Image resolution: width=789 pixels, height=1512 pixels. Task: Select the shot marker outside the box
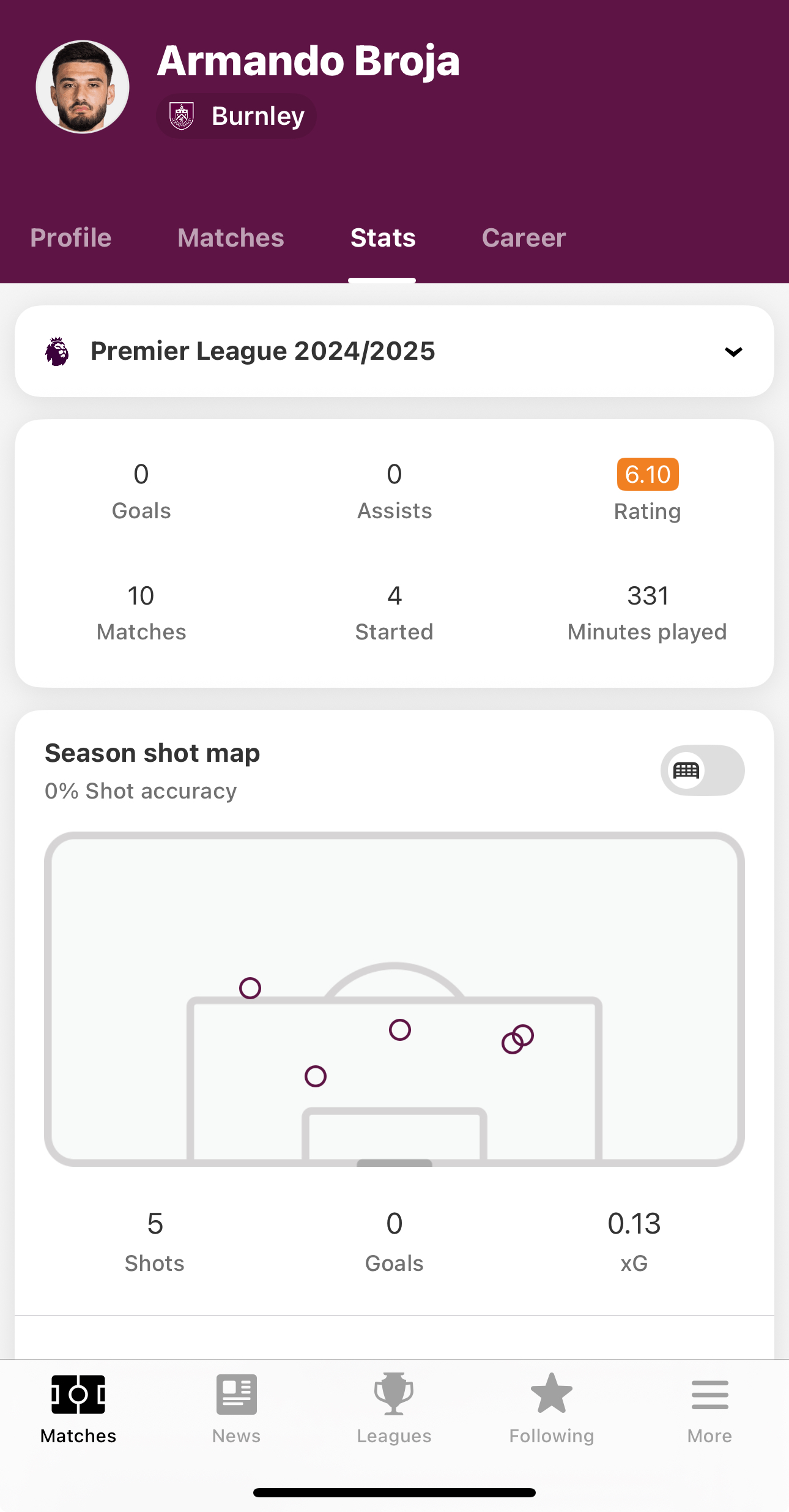(x=250, y=988)
